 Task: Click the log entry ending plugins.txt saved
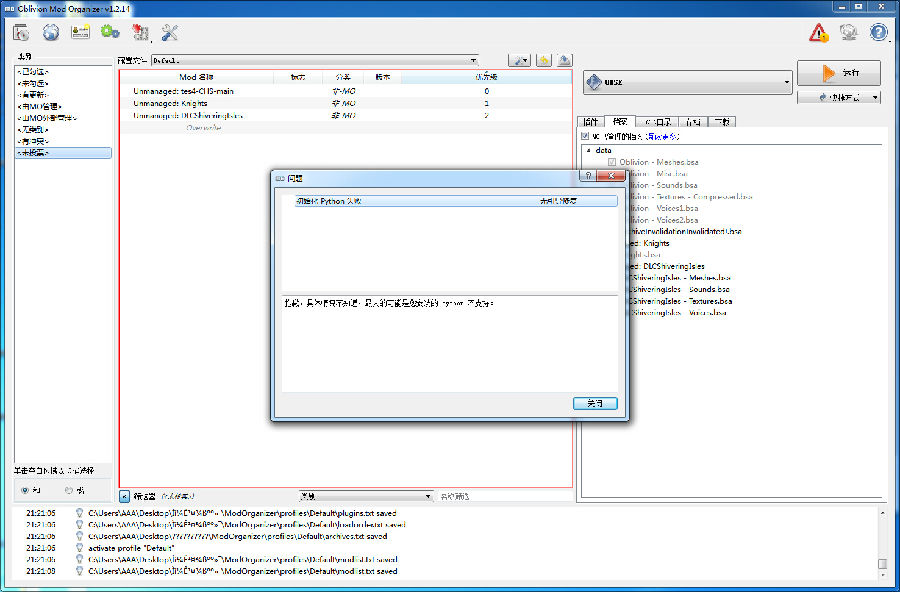pos(242,513)
